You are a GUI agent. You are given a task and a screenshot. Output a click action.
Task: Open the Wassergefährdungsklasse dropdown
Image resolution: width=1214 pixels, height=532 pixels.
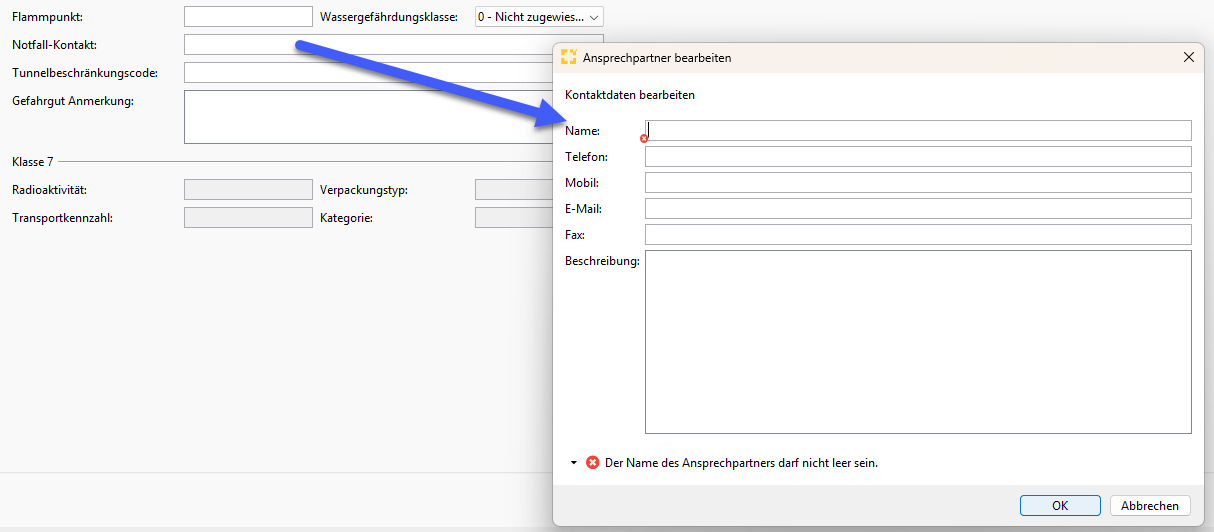(x=539, y=17)
